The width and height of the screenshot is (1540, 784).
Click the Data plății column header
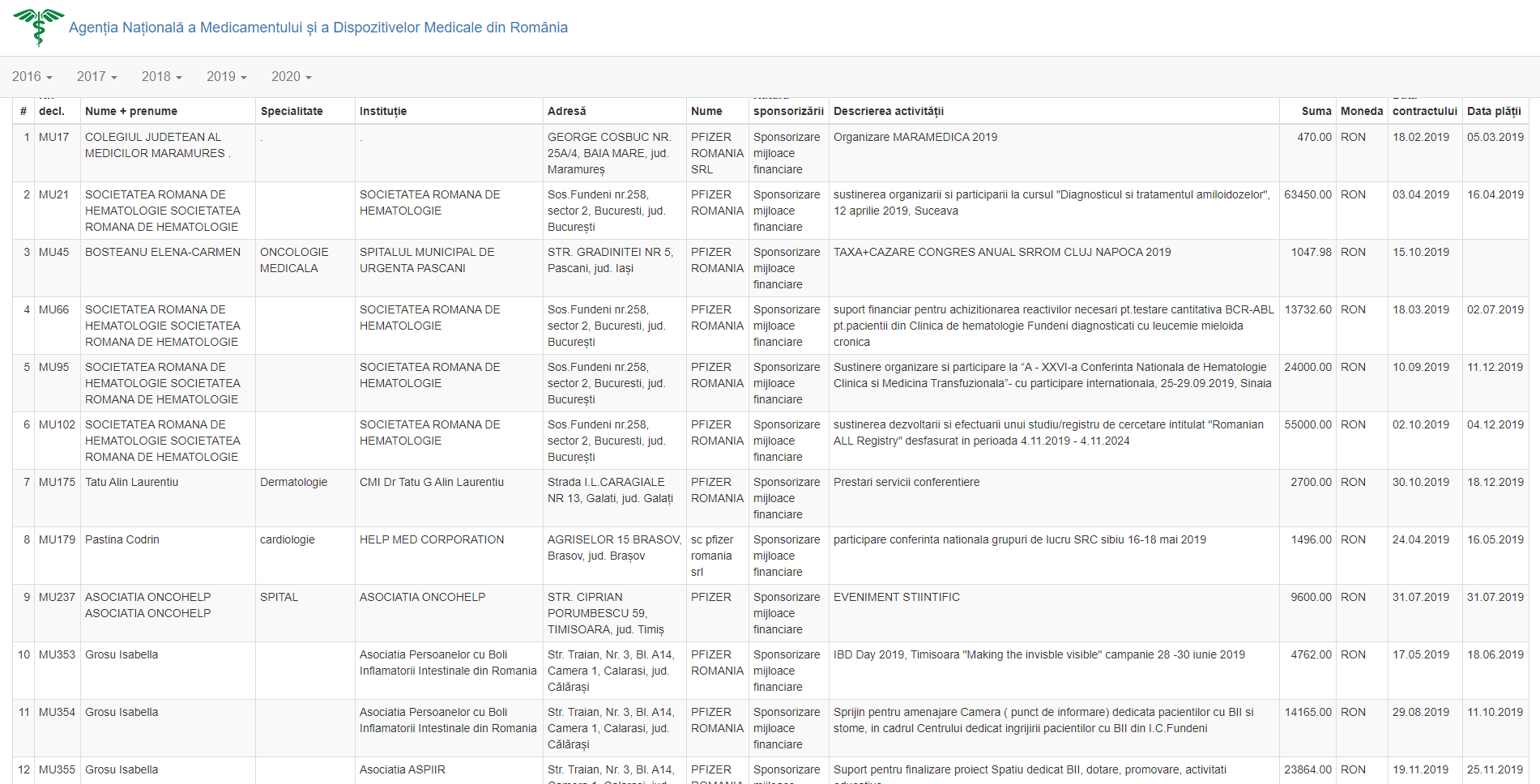1494,111
